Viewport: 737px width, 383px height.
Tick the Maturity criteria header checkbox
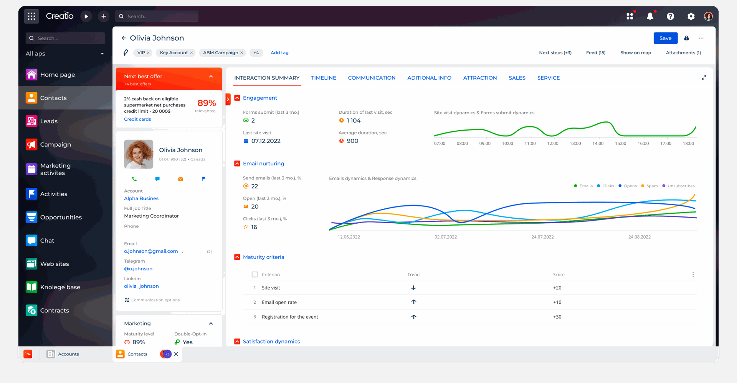click(x=255, y=274)
